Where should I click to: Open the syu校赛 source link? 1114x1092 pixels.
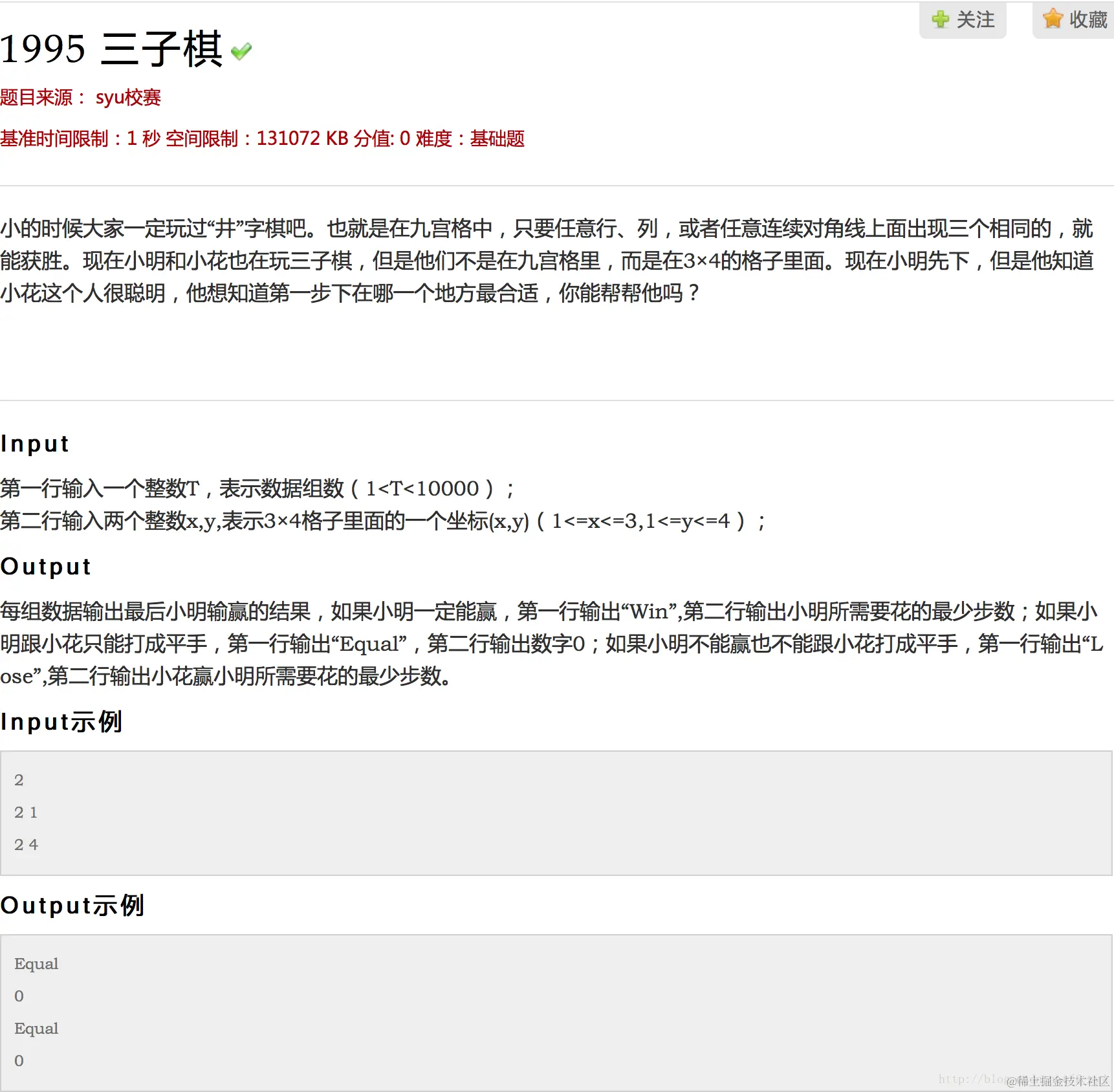coord(128,98)
